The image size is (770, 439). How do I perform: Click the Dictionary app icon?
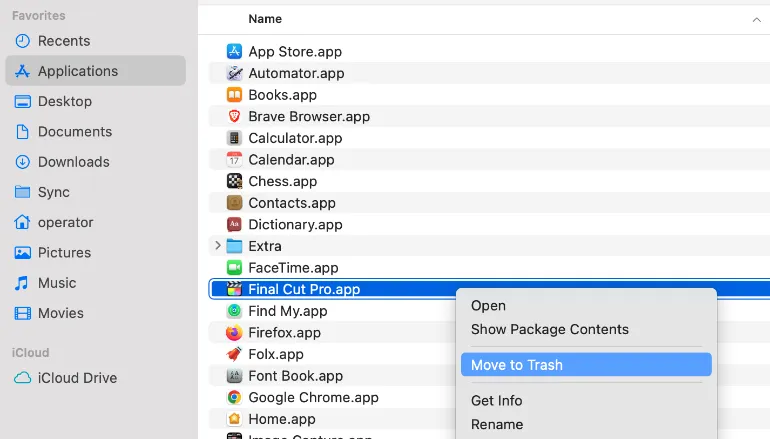pyautogui.click(x=234, y=224)
